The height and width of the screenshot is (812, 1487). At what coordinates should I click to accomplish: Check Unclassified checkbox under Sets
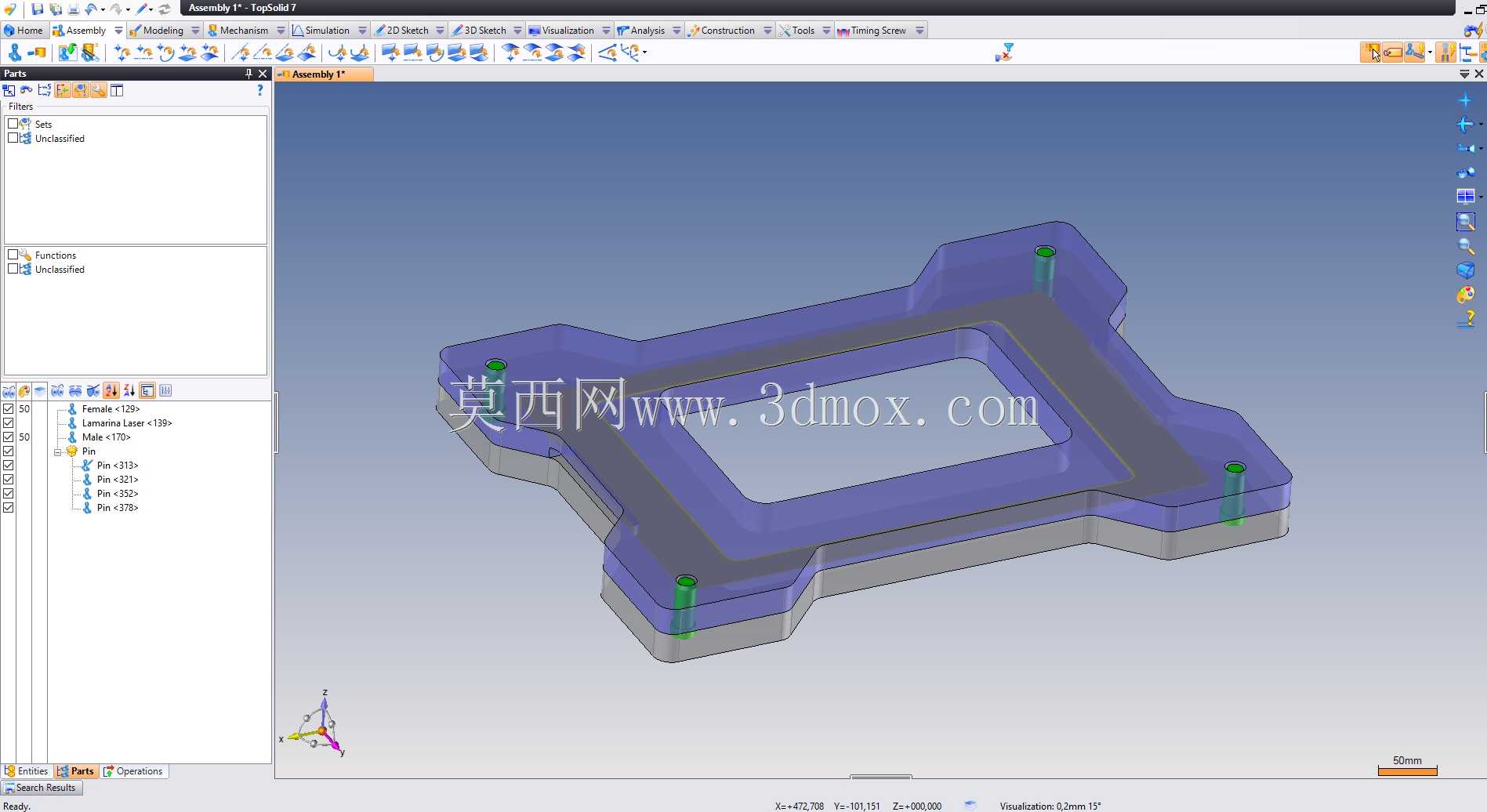coord(13,137)
